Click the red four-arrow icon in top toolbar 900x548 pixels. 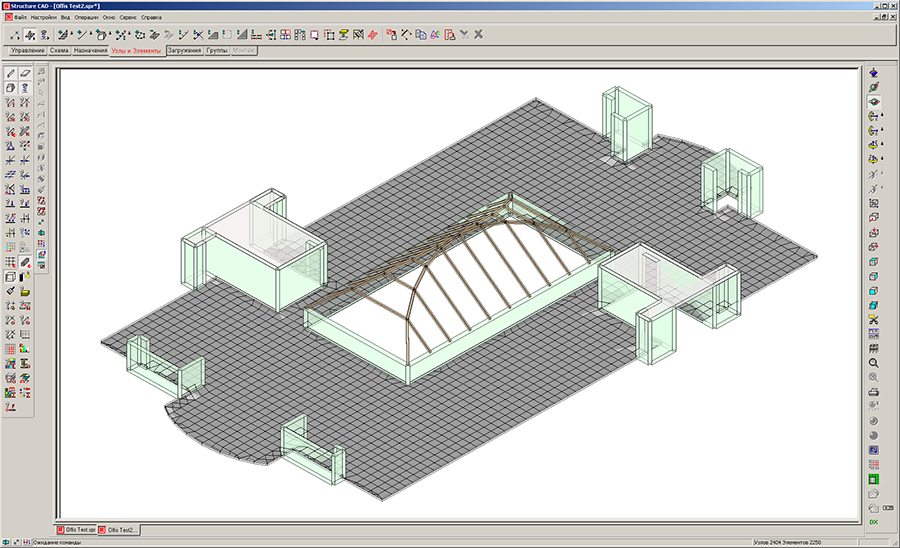372,34
